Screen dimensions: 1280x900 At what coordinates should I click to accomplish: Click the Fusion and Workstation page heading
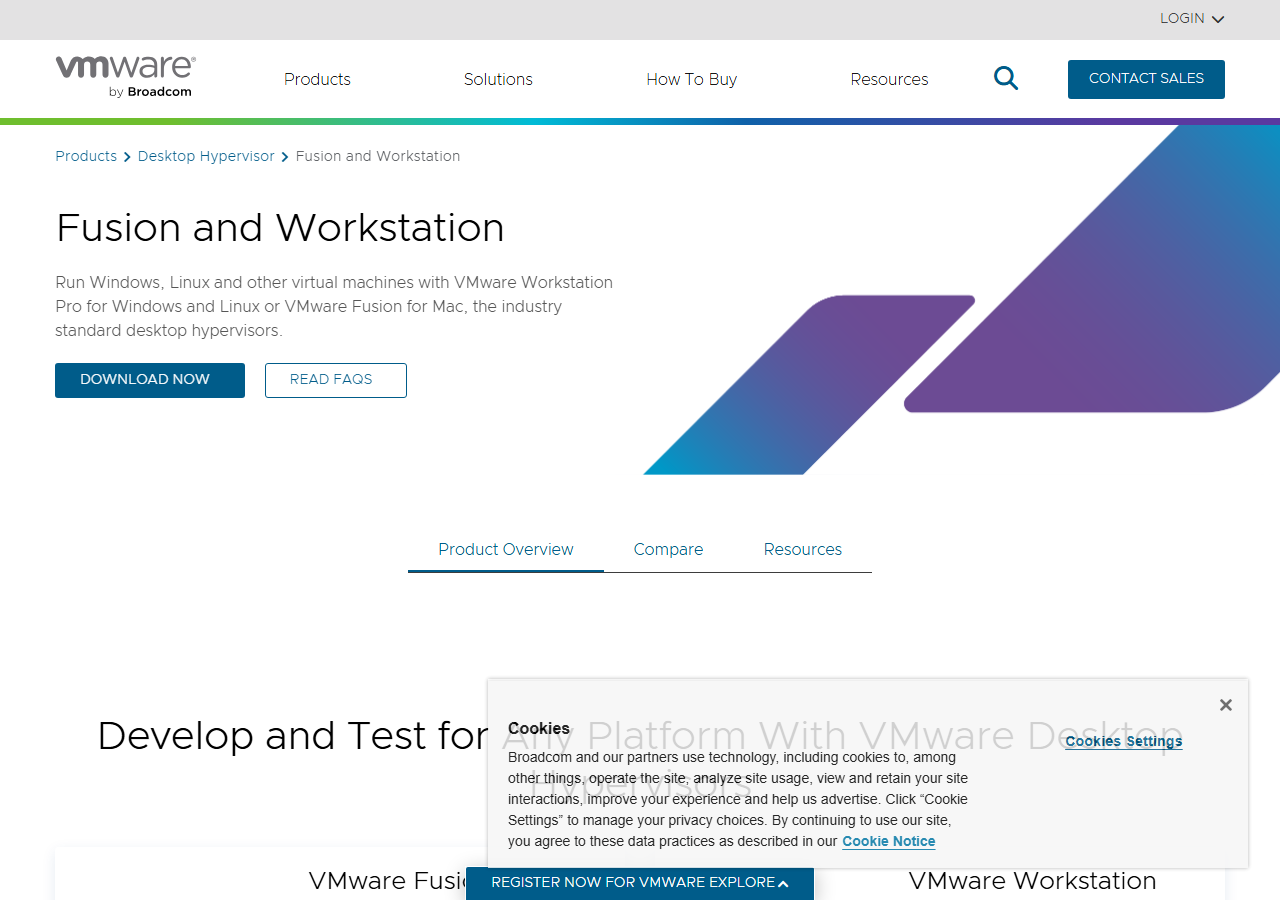(x=280, y=228)
